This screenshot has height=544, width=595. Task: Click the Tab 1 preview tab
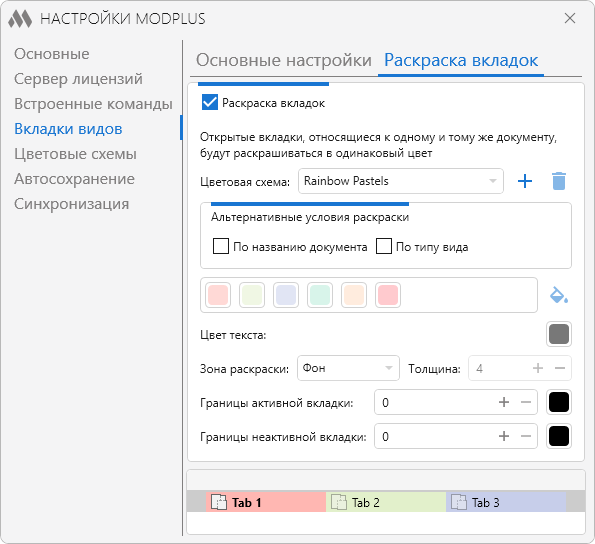(x=266, y=502)
